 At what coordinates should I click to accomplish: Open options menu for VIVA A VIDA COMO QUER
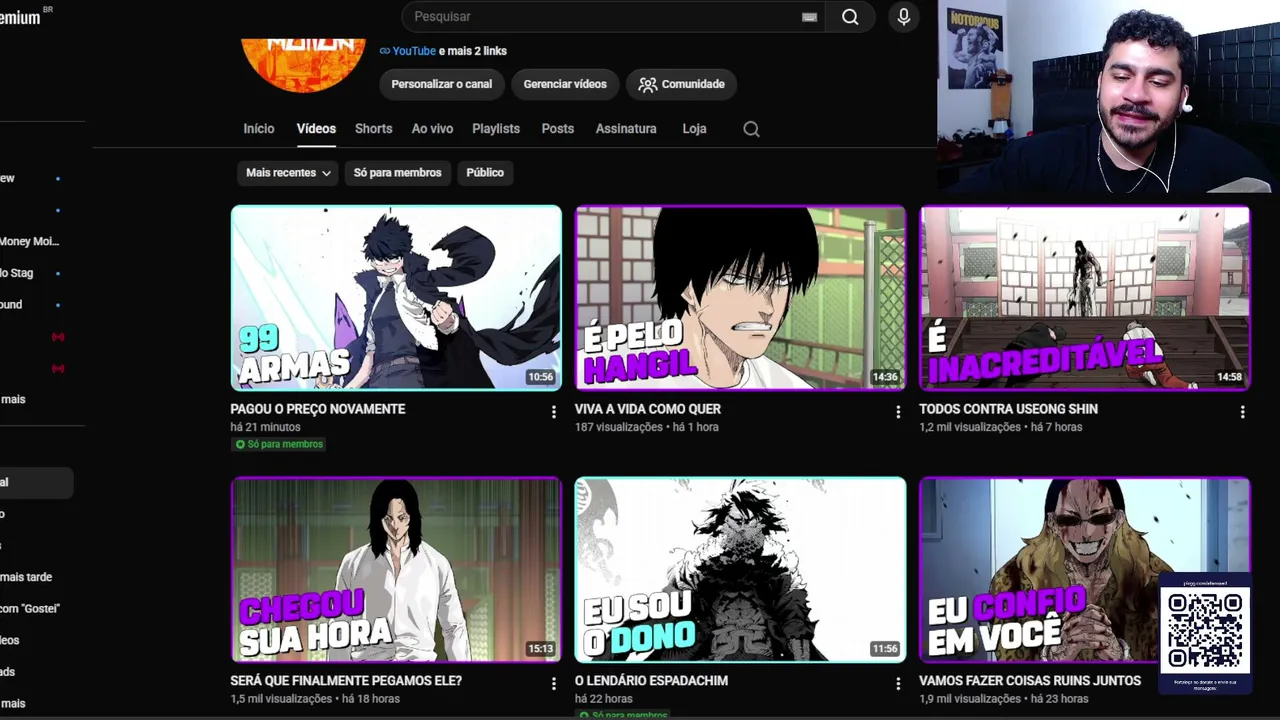(x=898, y=412)
